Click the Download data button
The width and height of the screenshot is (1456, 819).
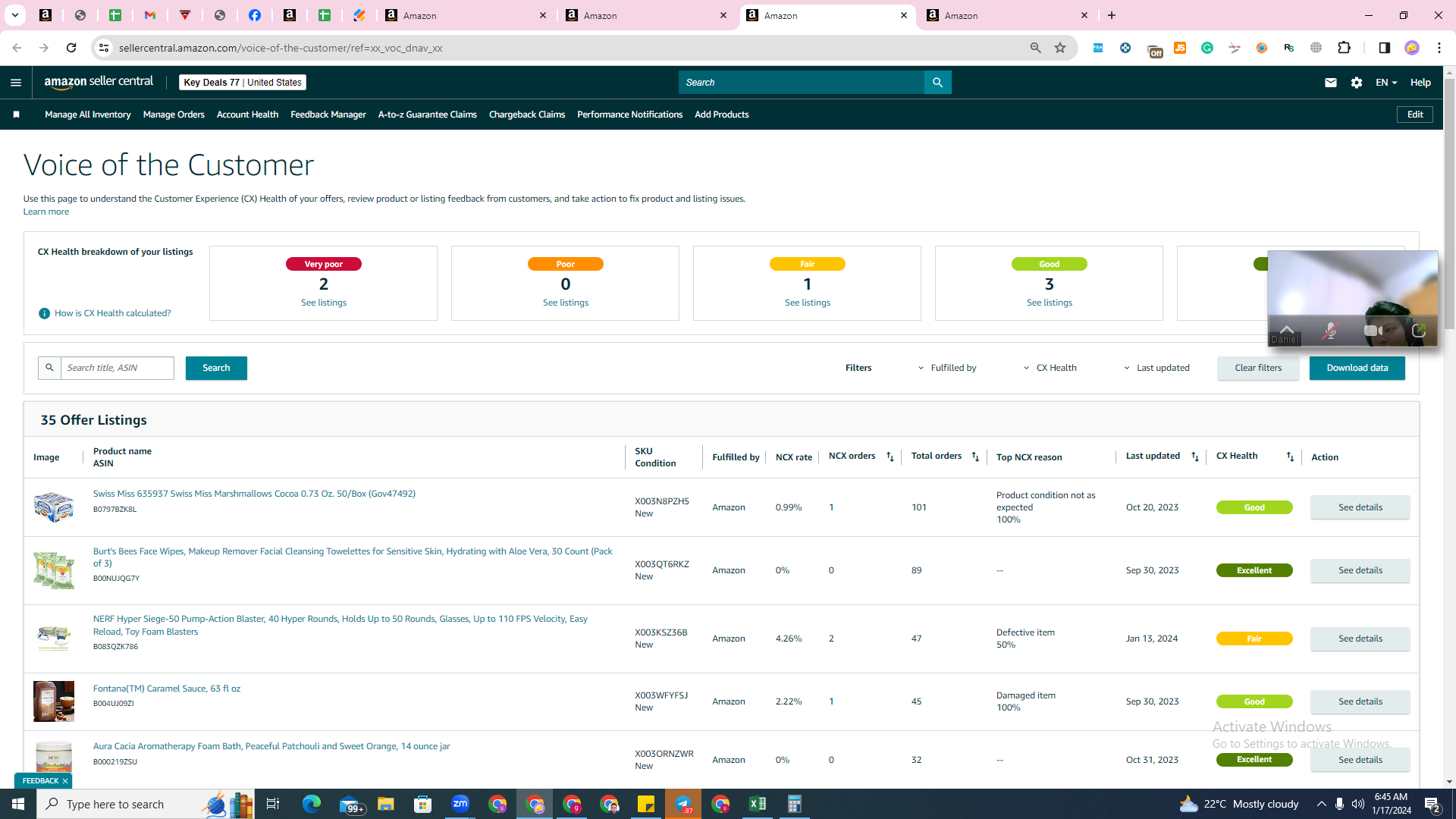(x=1357, y=368)
